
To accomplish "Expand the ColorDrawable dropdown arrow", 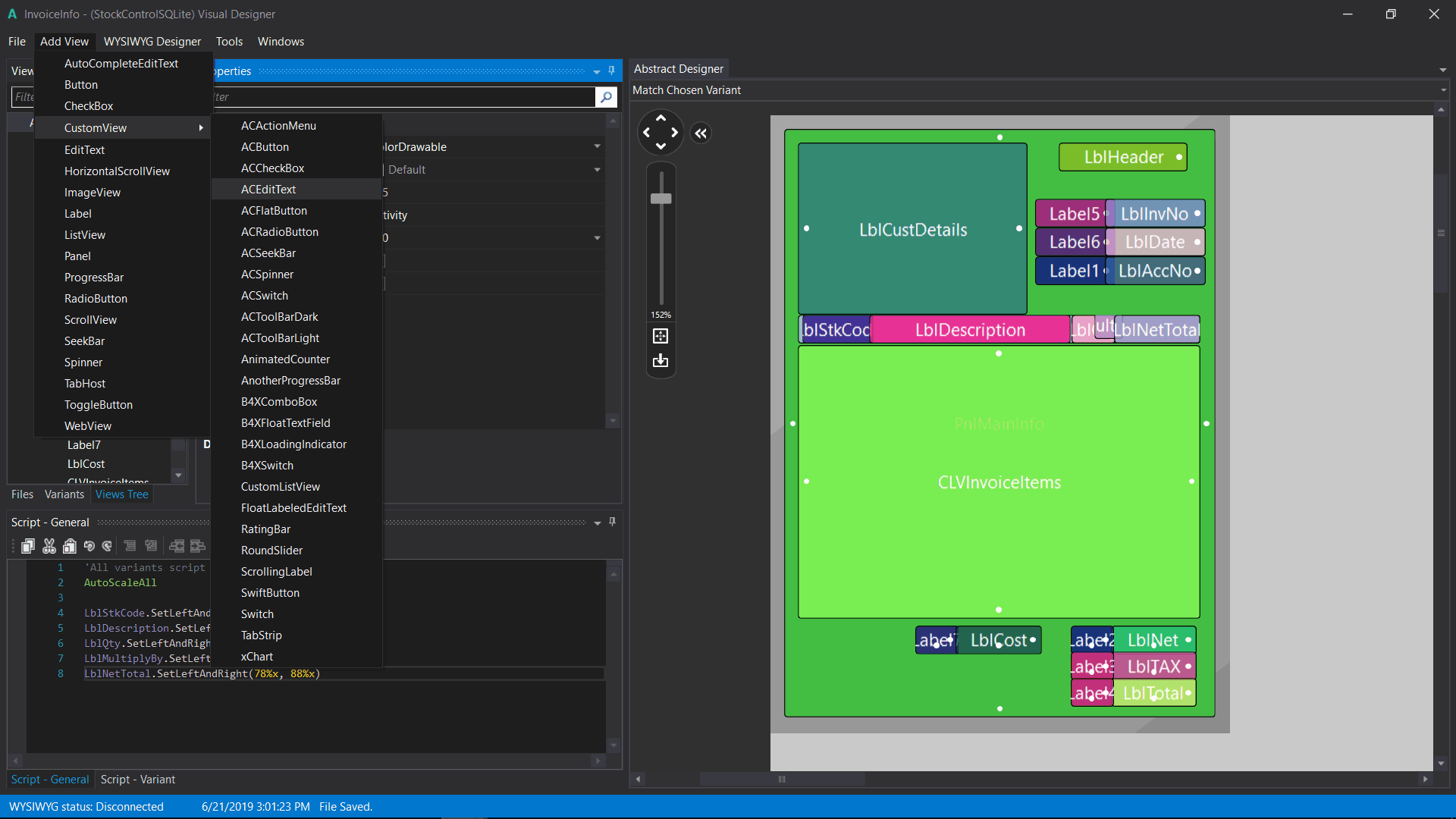I will (597, 146).
